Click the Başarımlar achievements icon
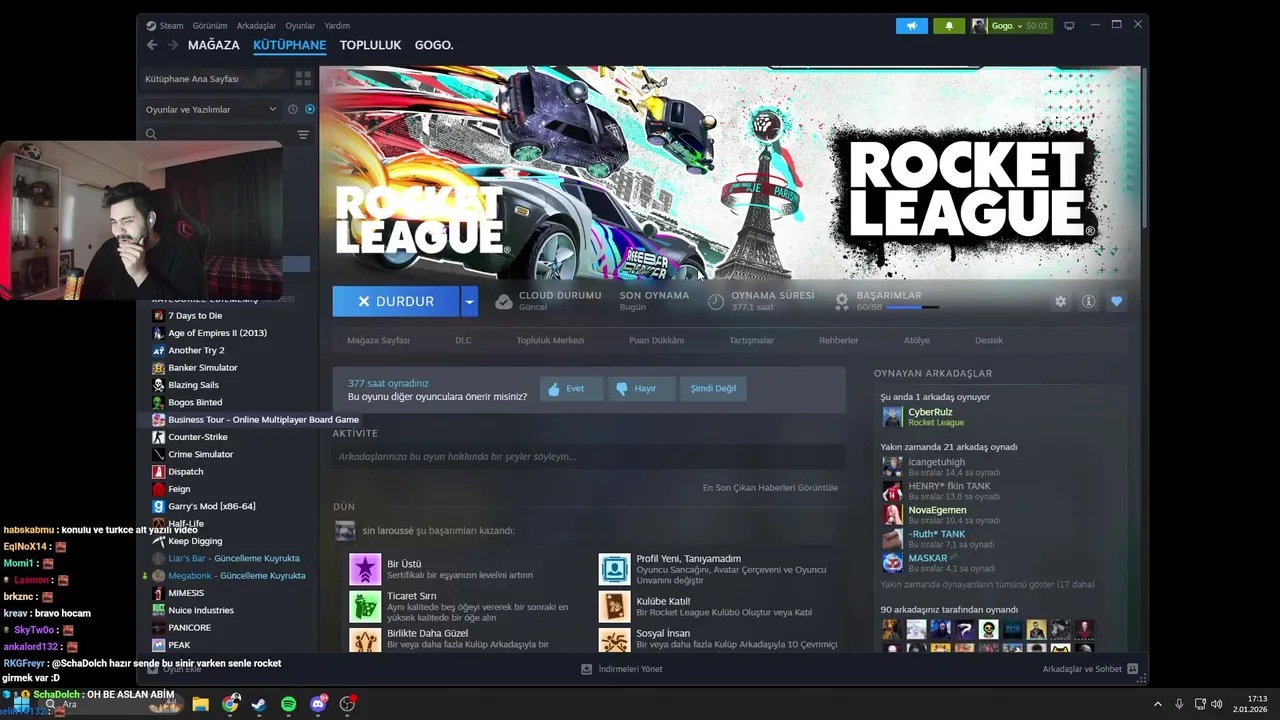The image size is (1280, 720). 842,300
